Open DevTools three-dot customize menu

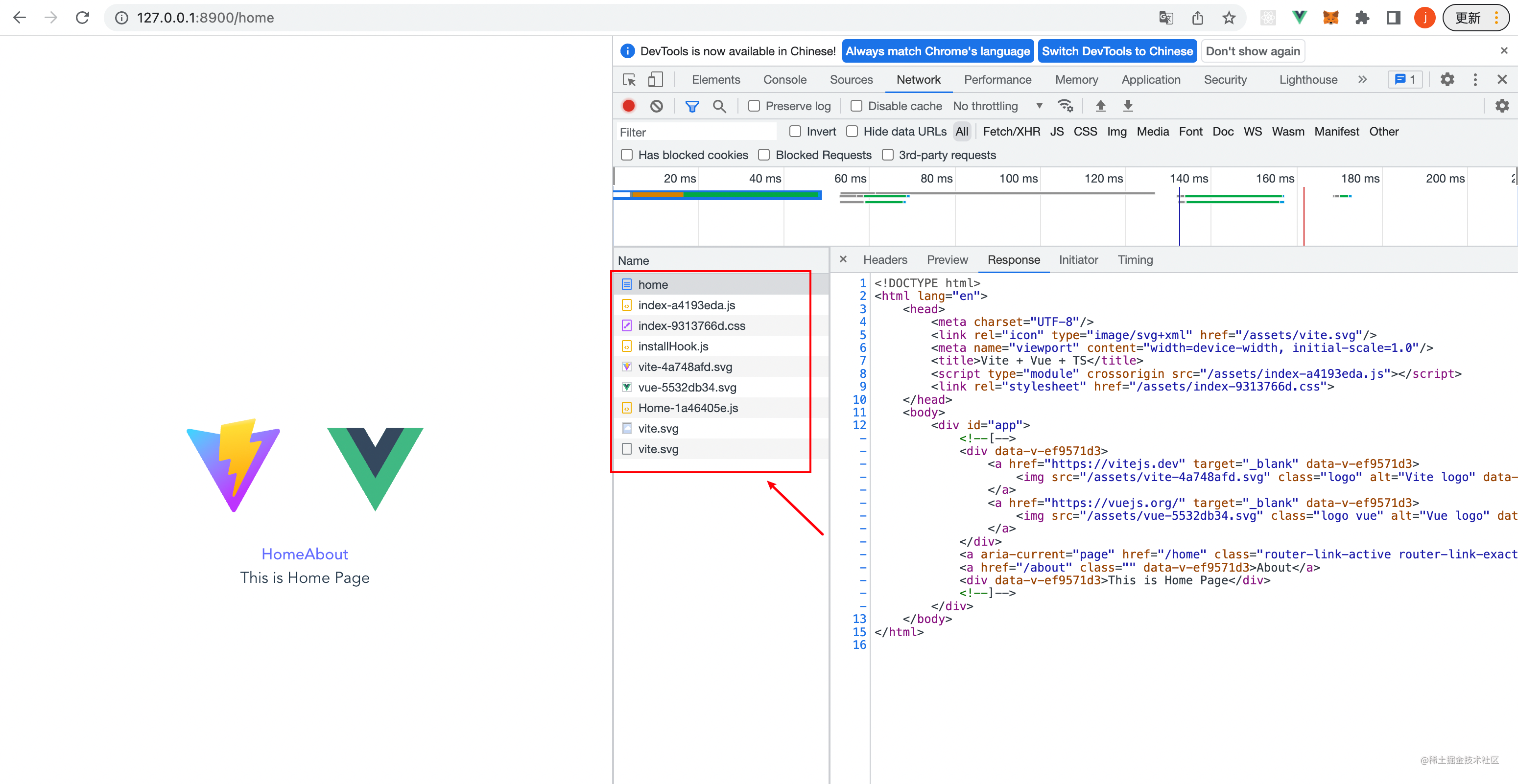coord(1474,79)
